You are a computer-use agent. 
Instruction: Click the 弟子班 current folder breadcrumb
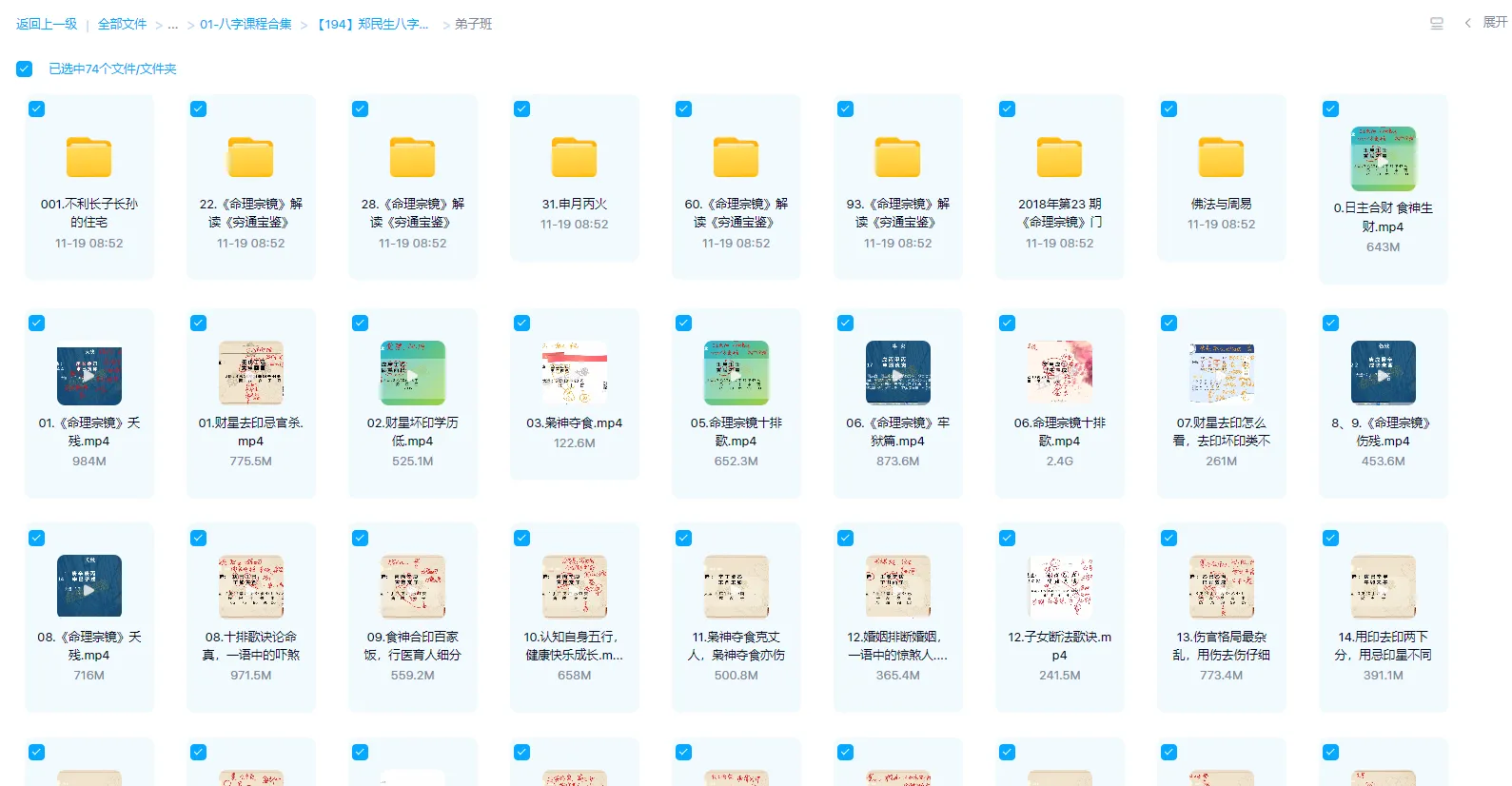(473, 24)
